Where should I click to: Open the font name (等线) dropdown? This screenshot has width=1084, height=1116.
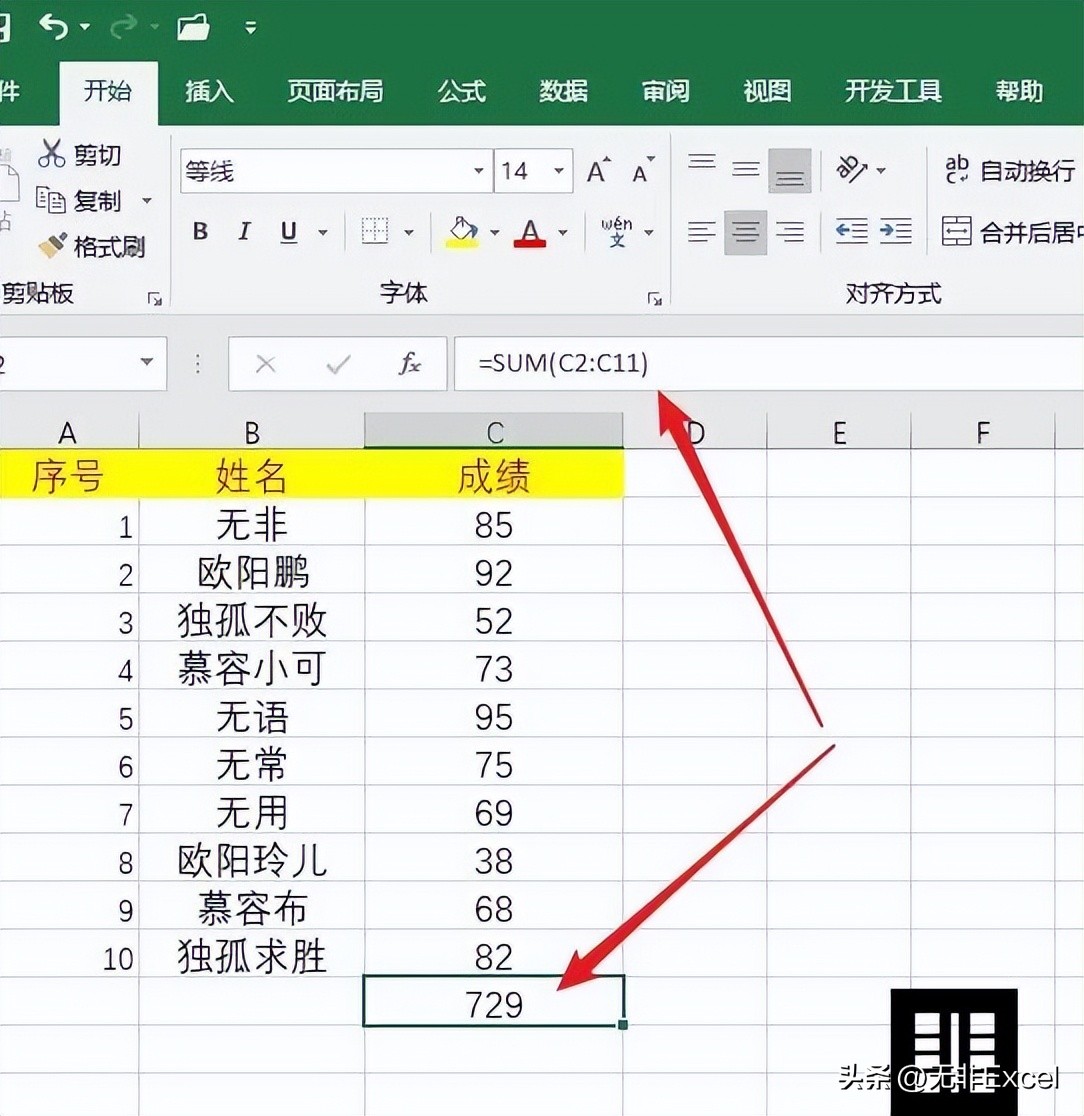click(x=478, y=171)
